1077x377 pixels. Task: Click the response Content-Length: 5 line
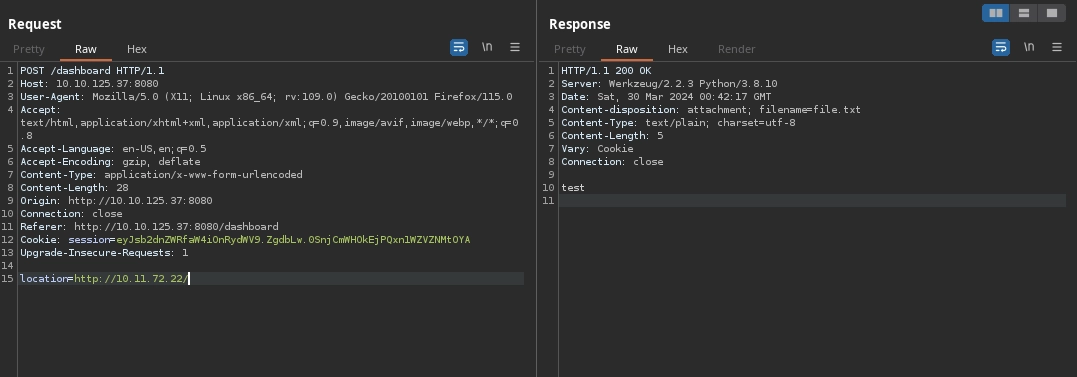[612, 136]
